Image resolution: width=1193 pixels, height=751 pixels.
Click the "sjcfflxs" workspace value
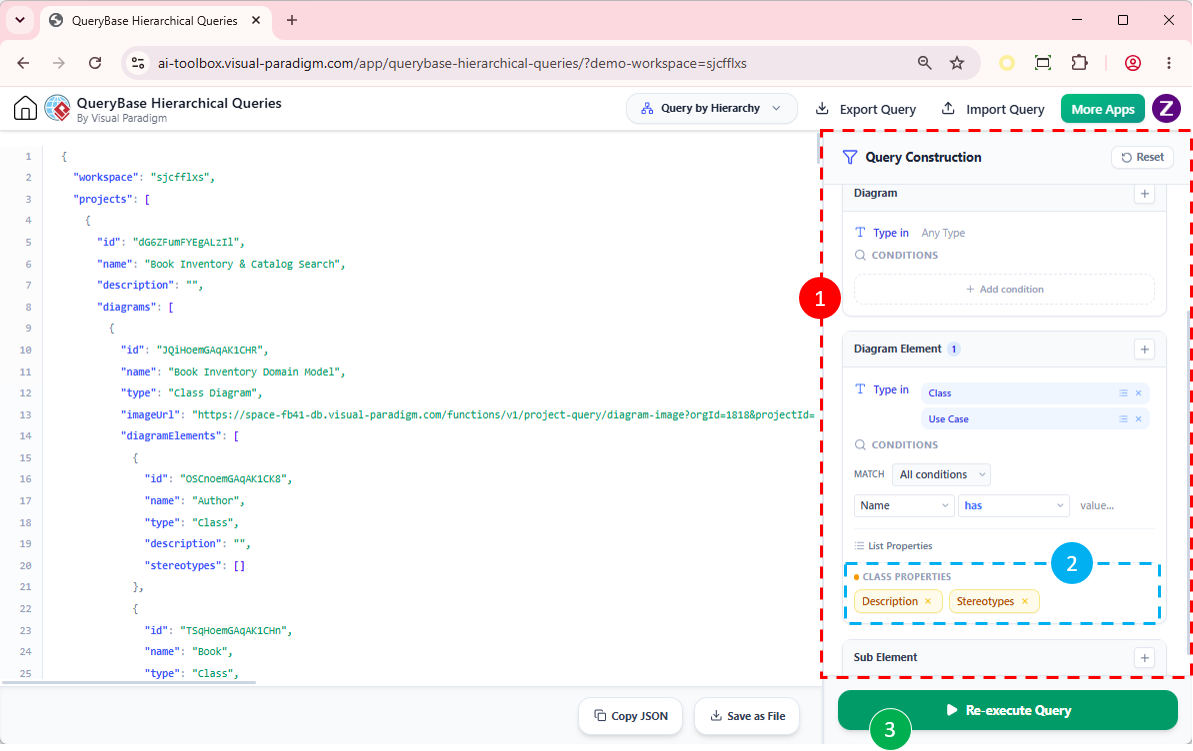click(x=182, y=177)
